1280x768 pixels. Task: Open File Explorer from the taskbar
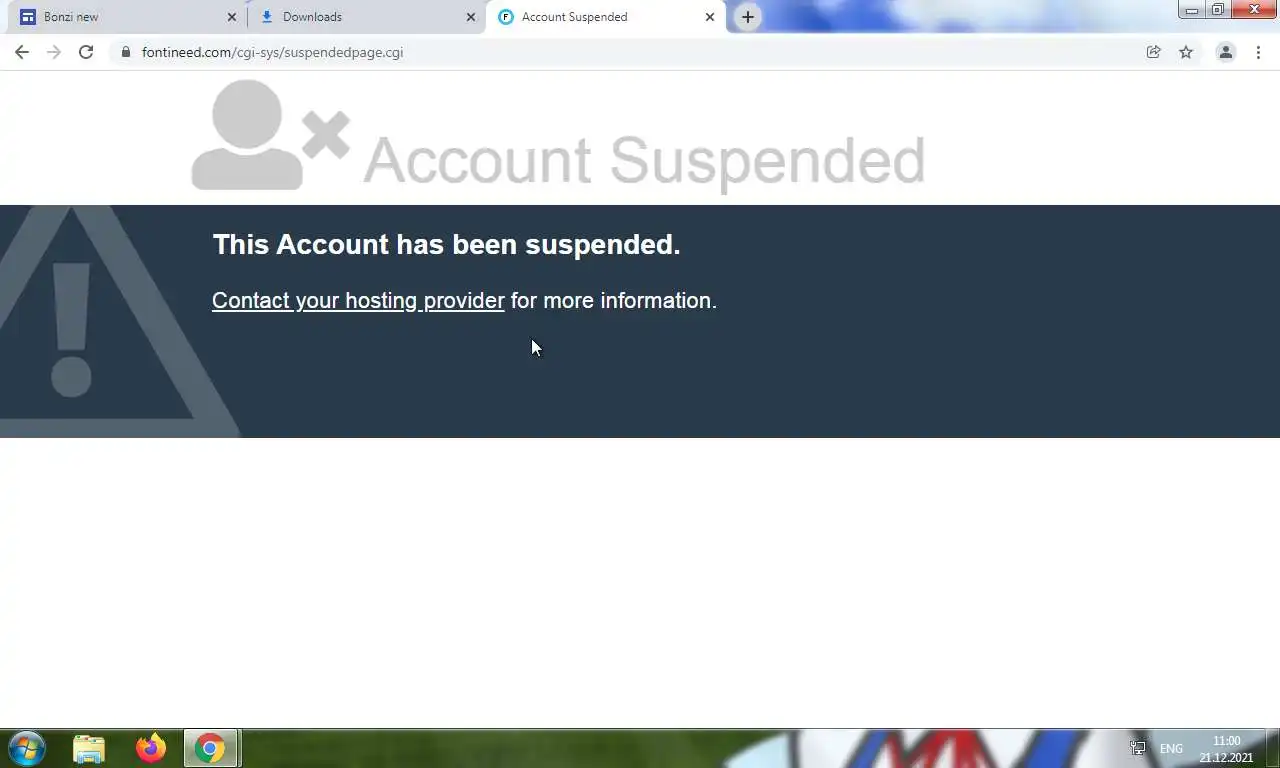tap(89, 748)
